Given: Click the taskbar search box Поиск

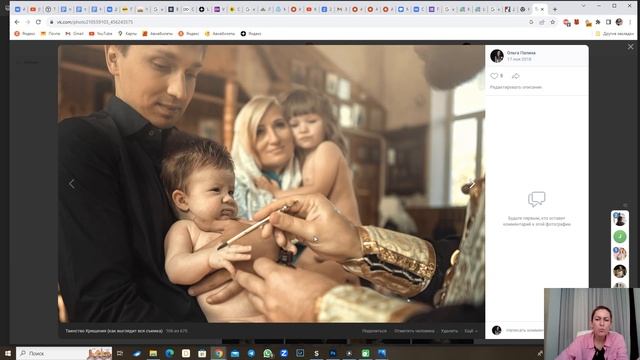Looking at the screenshot, I should [64, 353].
